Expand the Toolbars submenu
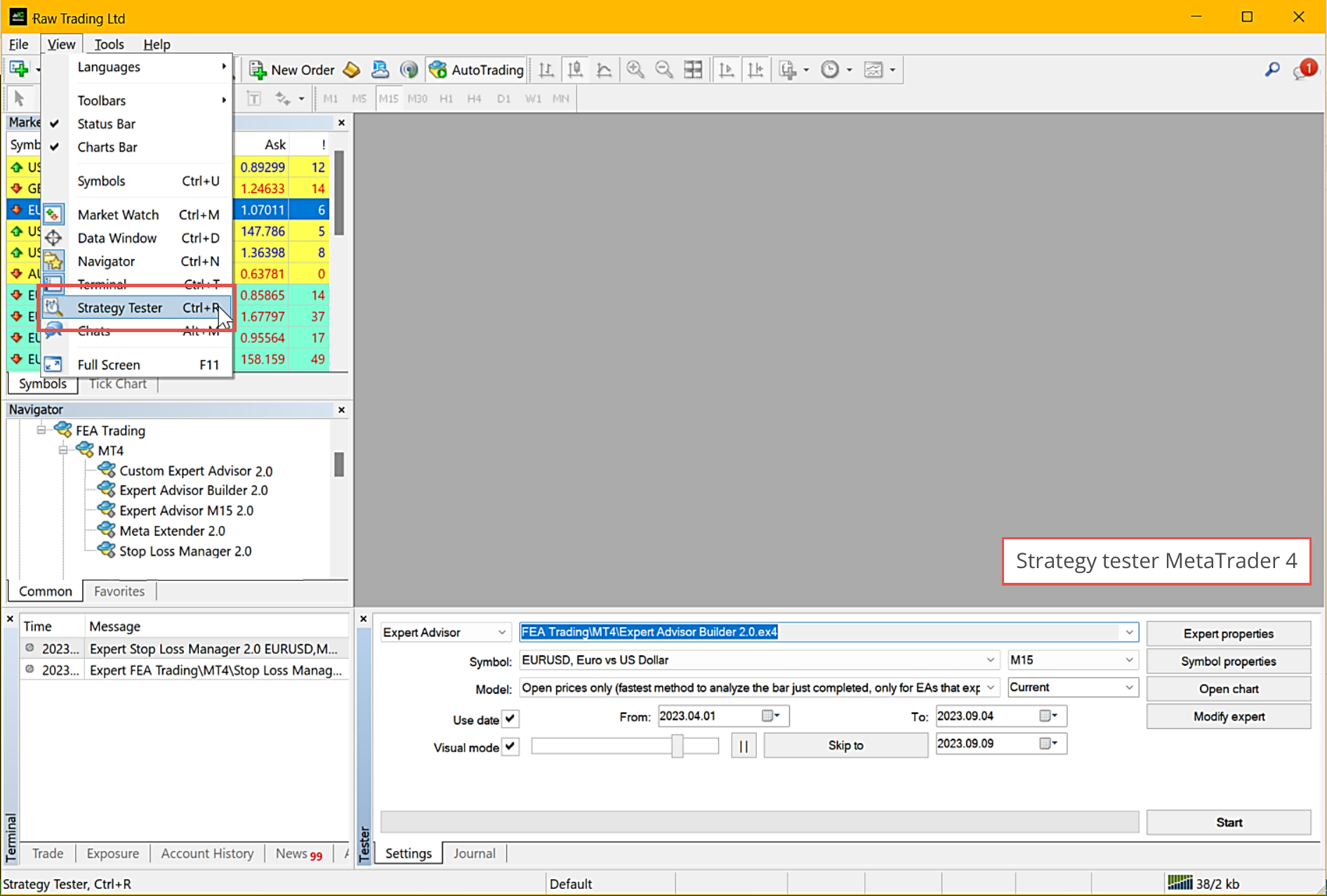 point(137,100)
